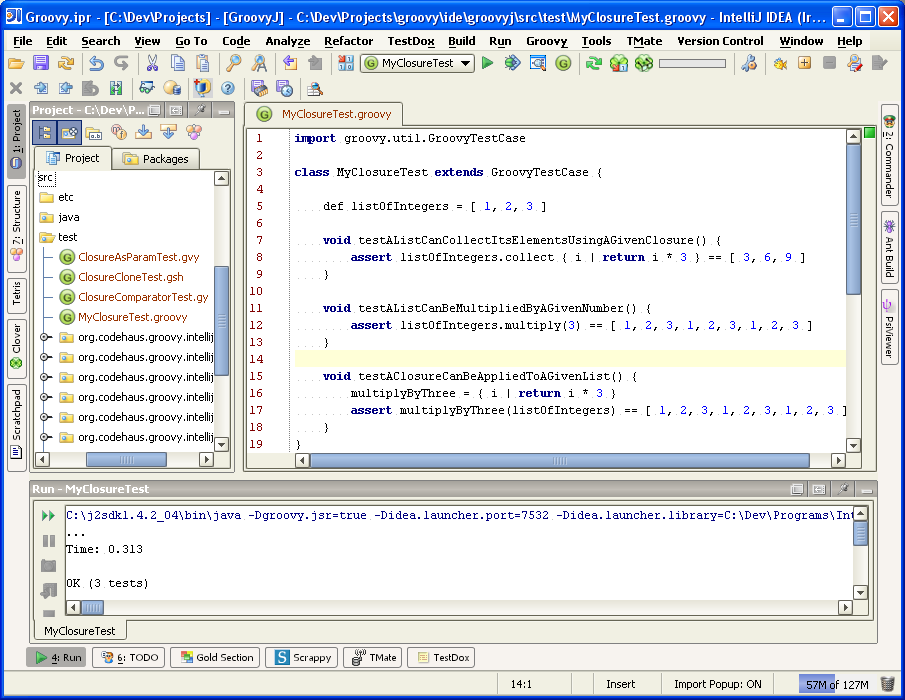Toggle the a.b compact packages button
Viewport: 905px width, 700px height.
[94, 133]
